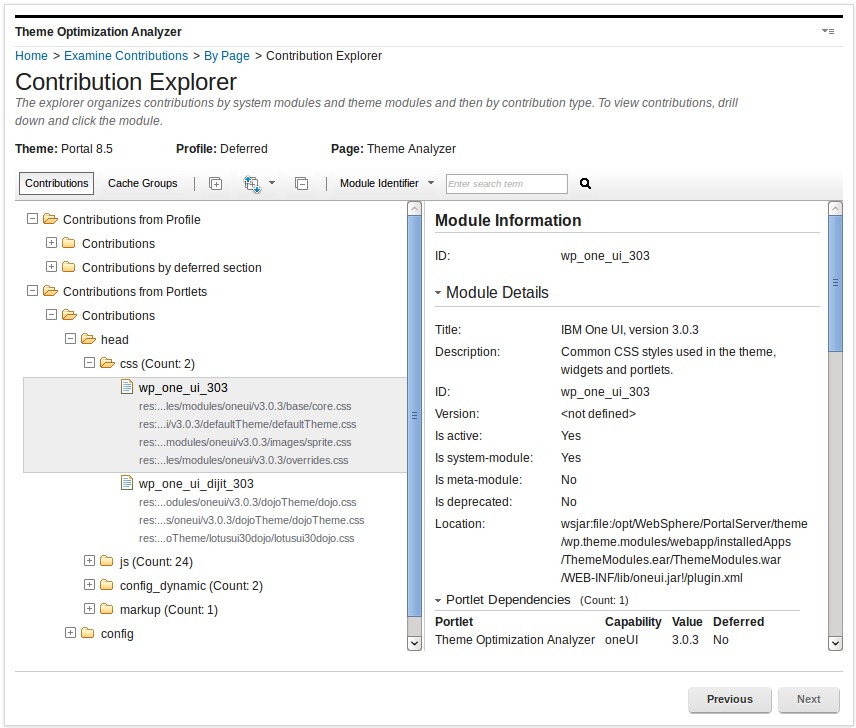
Task: Select the config folder icon
Action: 86,633
